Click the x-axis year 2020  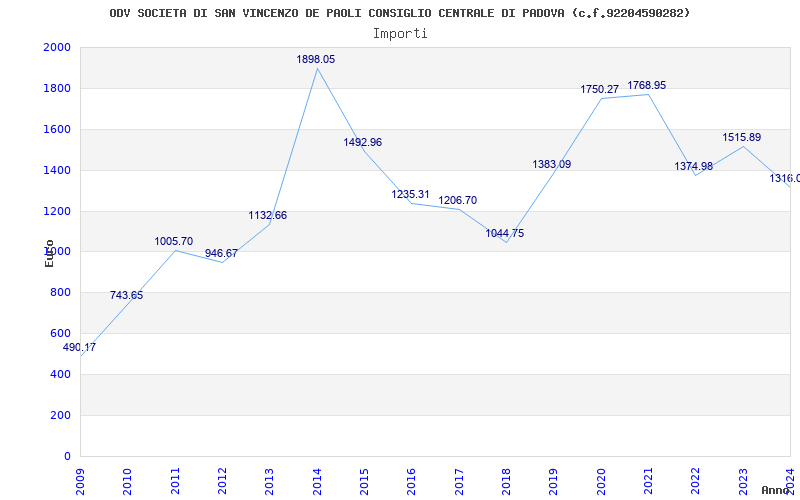point(601,481)
